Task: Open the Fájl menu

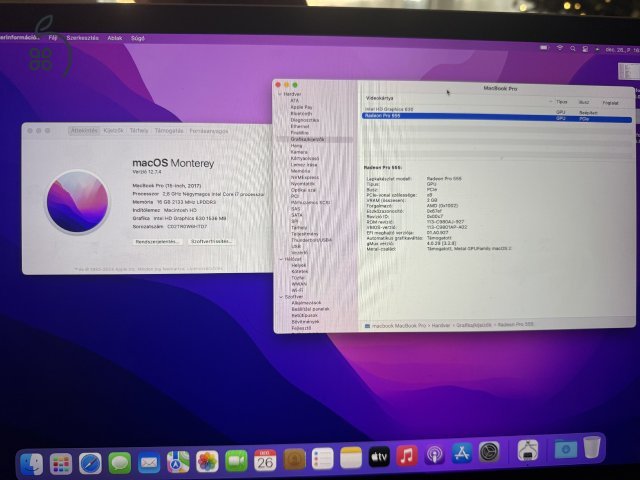Action: 53,38
